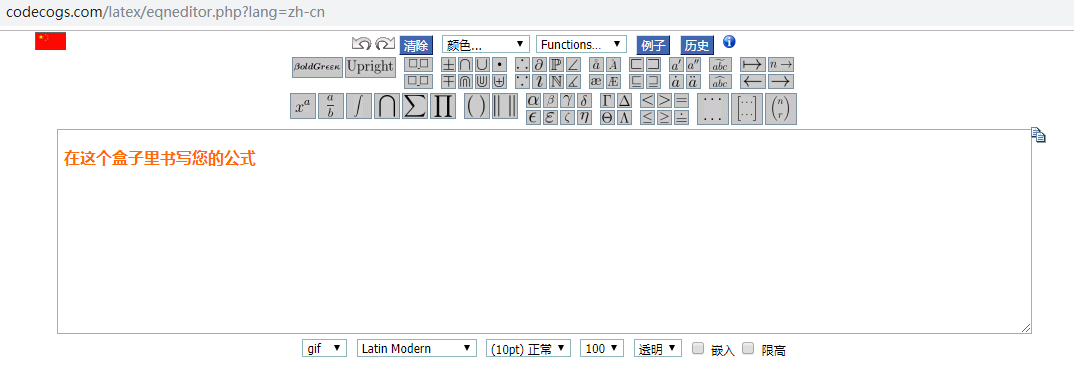Insert the n with right arrow limit symbol
Screen dimensions: 1074x390
click(x=781, y=64)
